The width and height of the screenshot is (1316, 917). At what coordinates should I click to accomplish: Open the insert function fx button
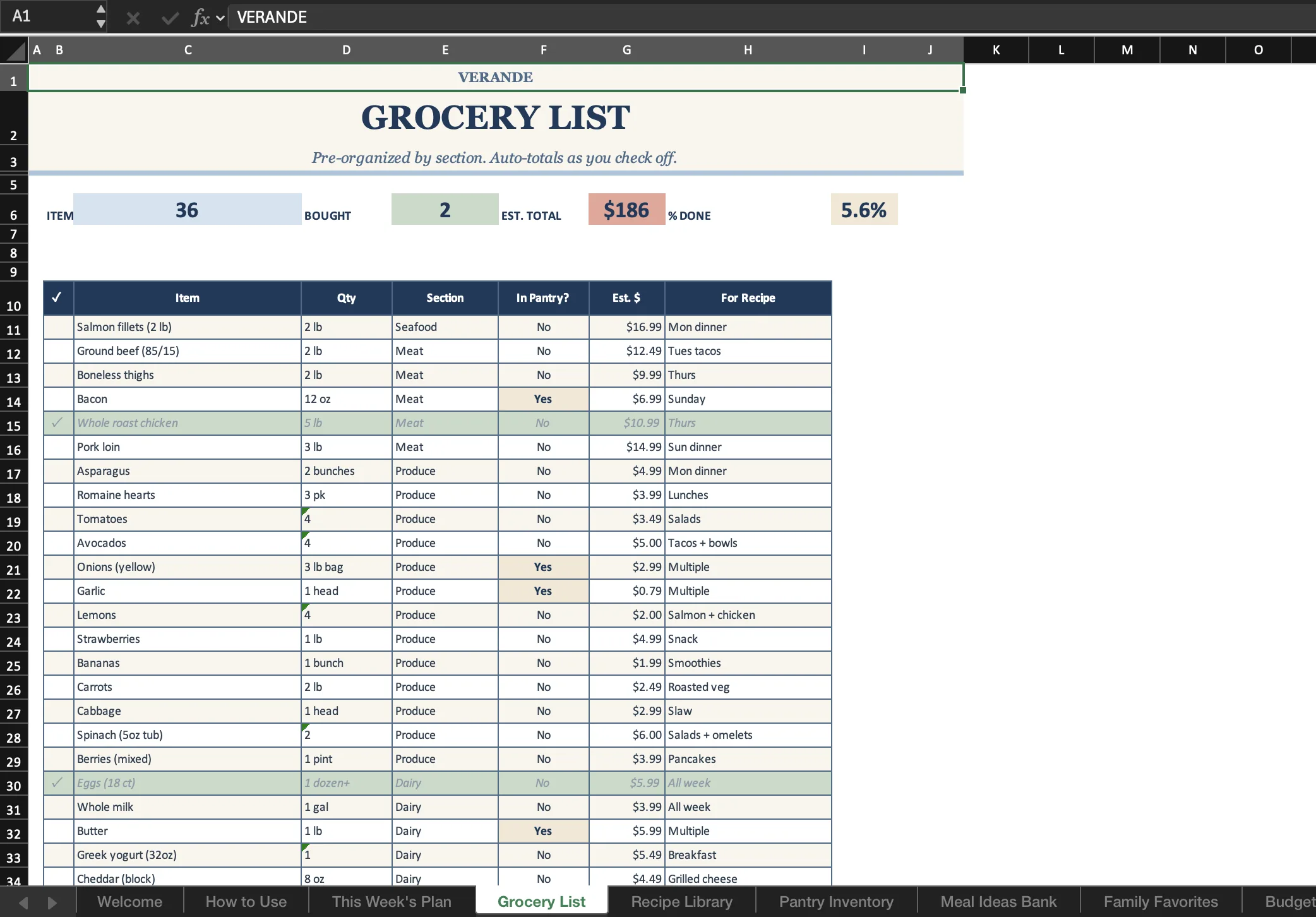200,18
